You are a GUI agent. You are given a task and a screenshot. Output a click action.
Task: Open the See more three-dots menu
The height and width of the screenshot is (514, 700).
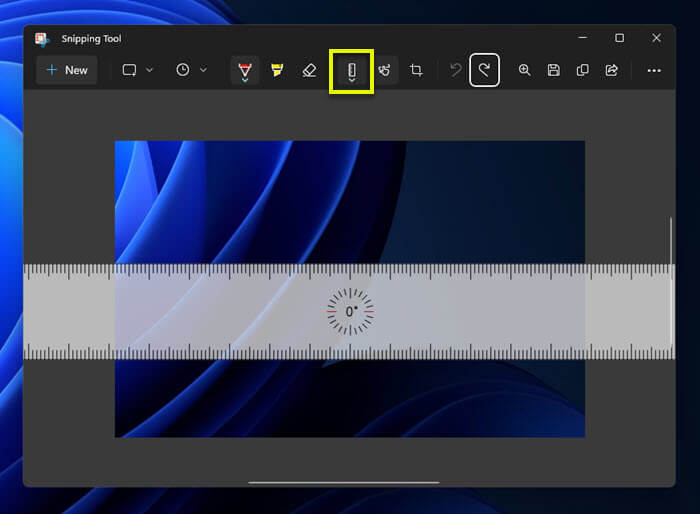coord(654,70)
